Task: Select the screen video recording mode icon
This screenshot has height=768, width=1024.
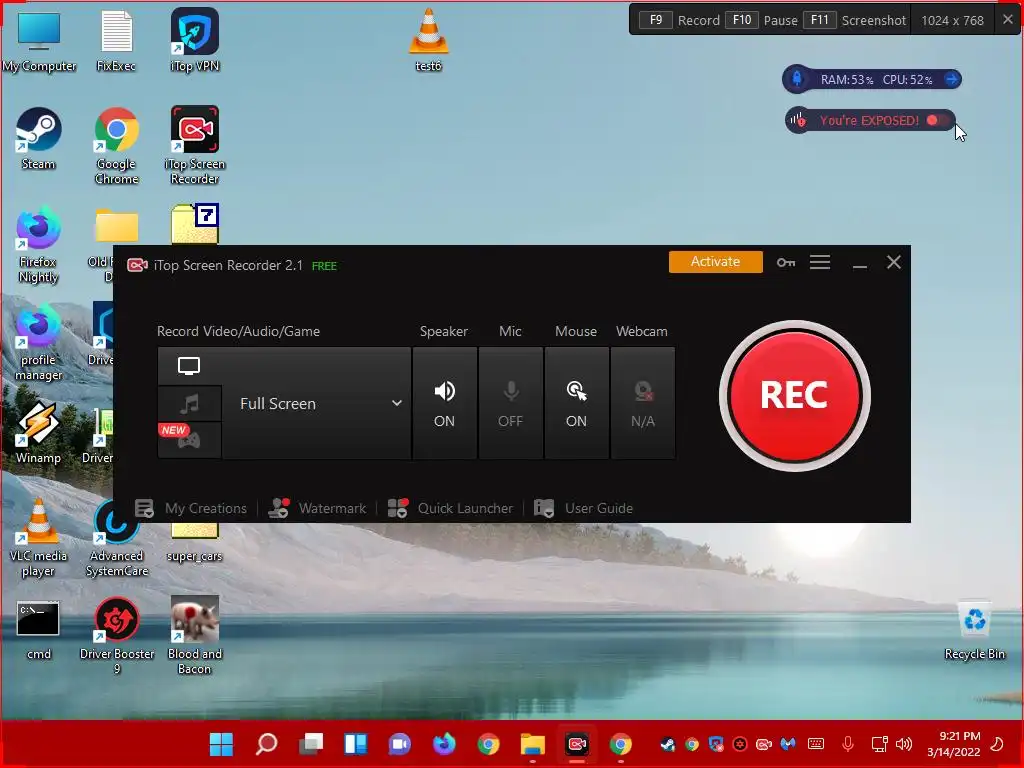Action: [189, 366]
